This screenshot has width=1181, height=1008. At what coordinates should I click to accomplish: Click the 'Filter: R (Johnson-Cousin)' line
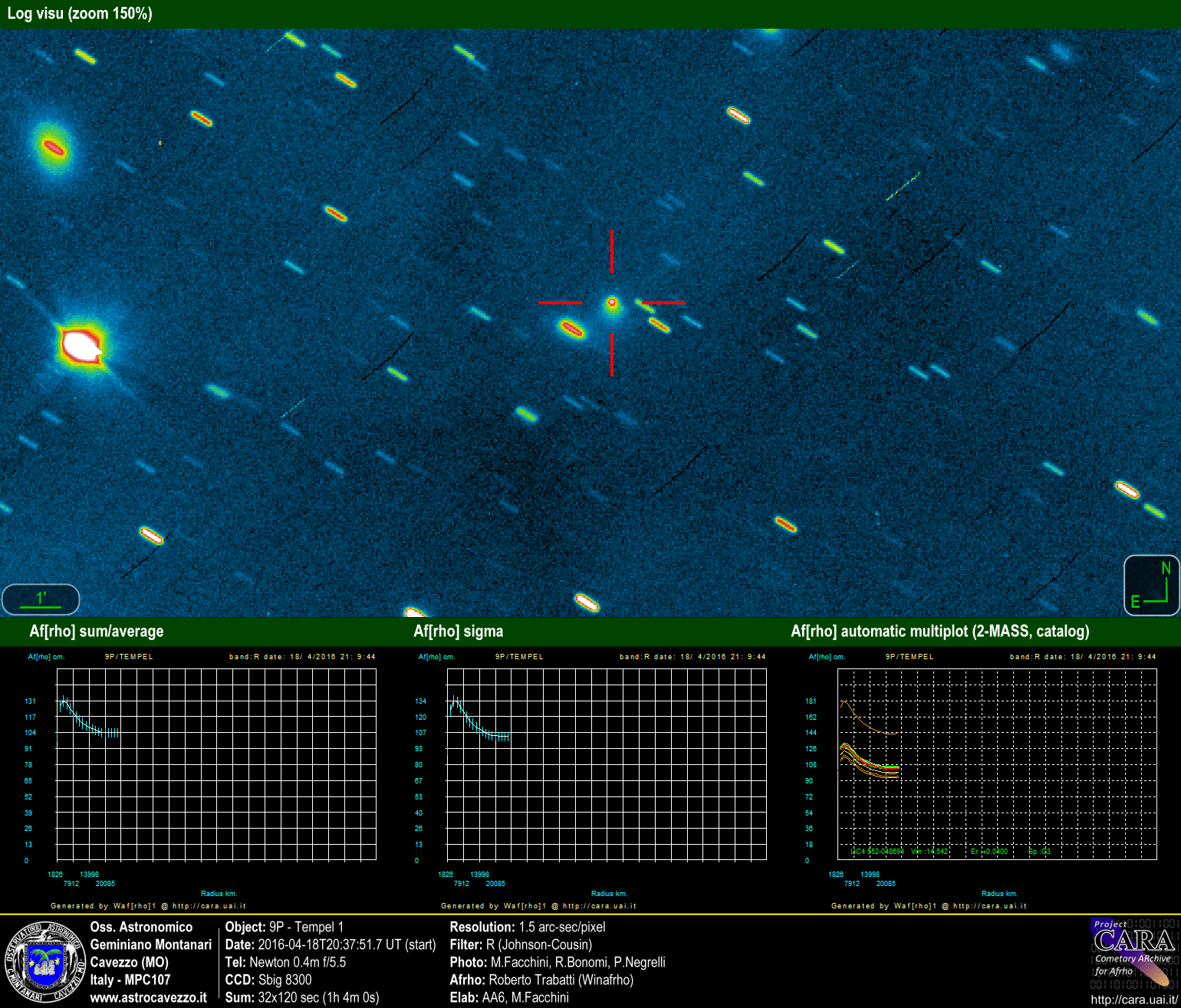coord(521,944)
